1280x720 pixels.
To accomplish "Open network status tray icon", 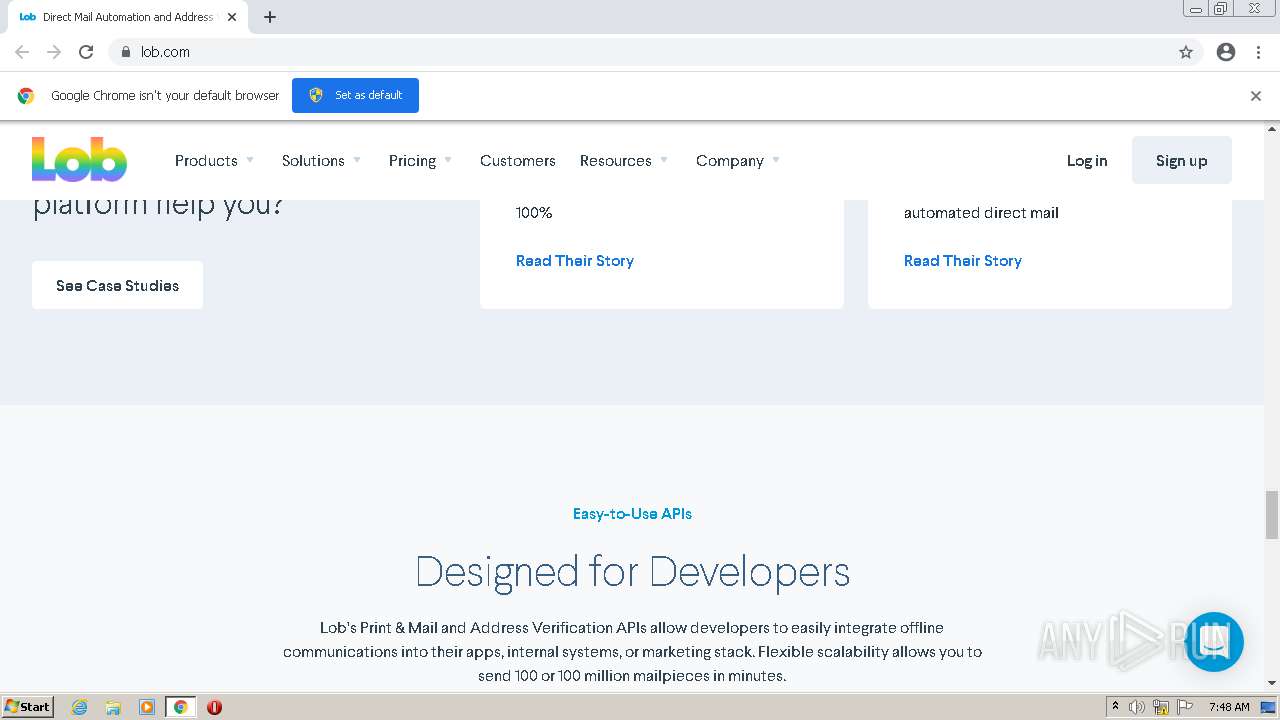I will click(1161, 707).
